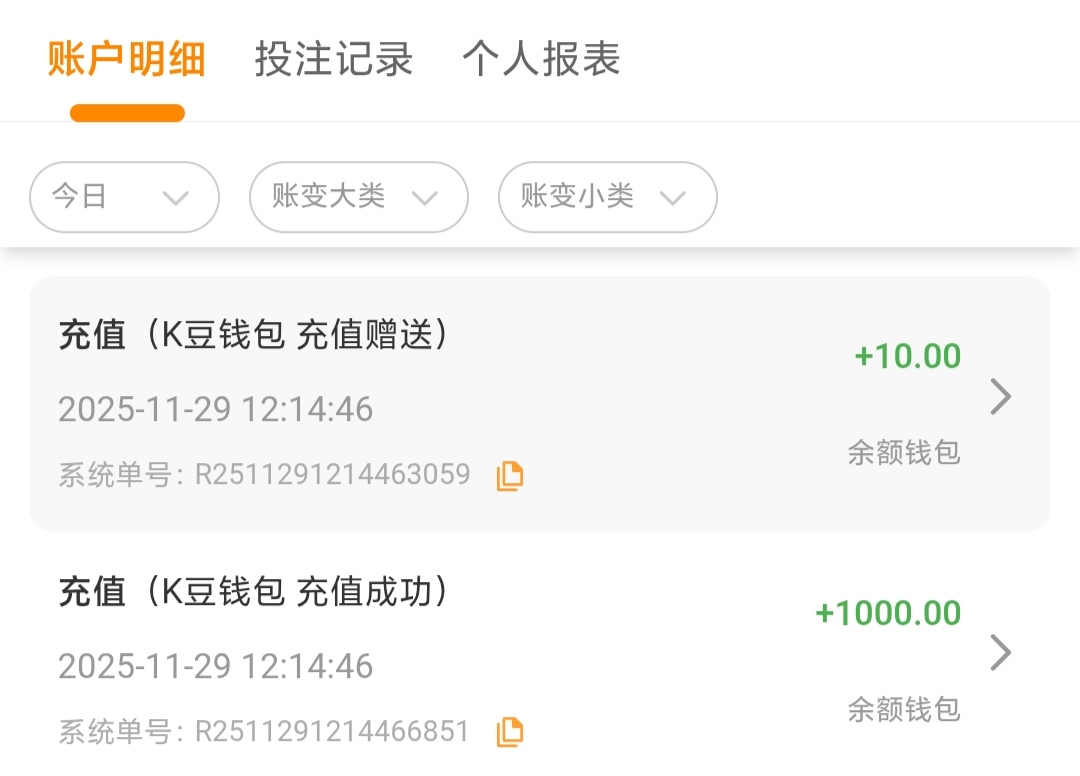Click the timestamp of 充值赠送 record

point(215,410)
